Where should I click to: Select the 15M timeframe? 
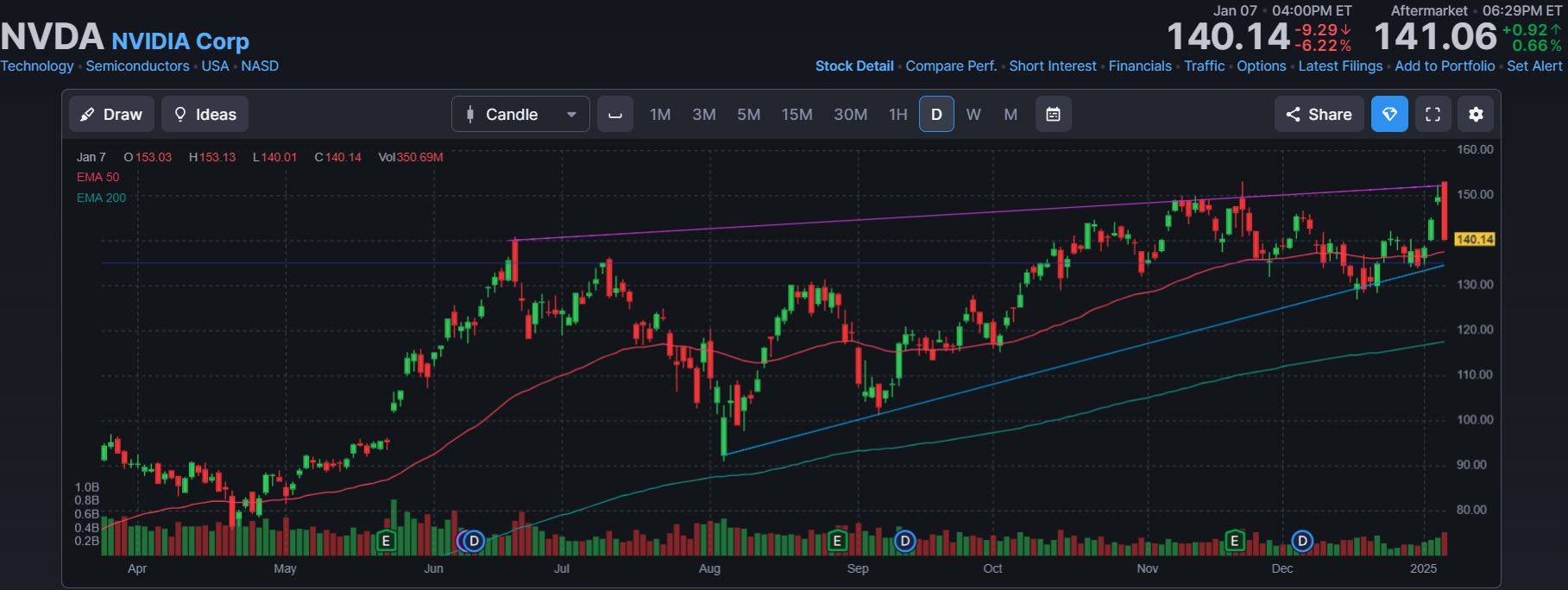click(x=797, y=114)
